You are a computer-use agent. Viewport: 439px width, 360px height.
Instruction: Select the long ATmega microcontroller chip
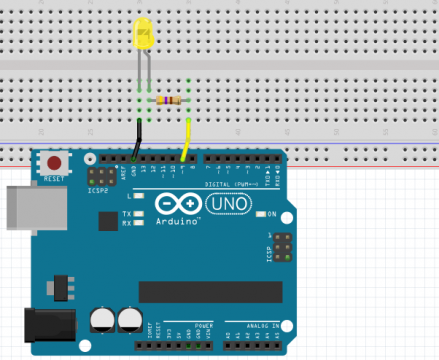pos(211,292)
